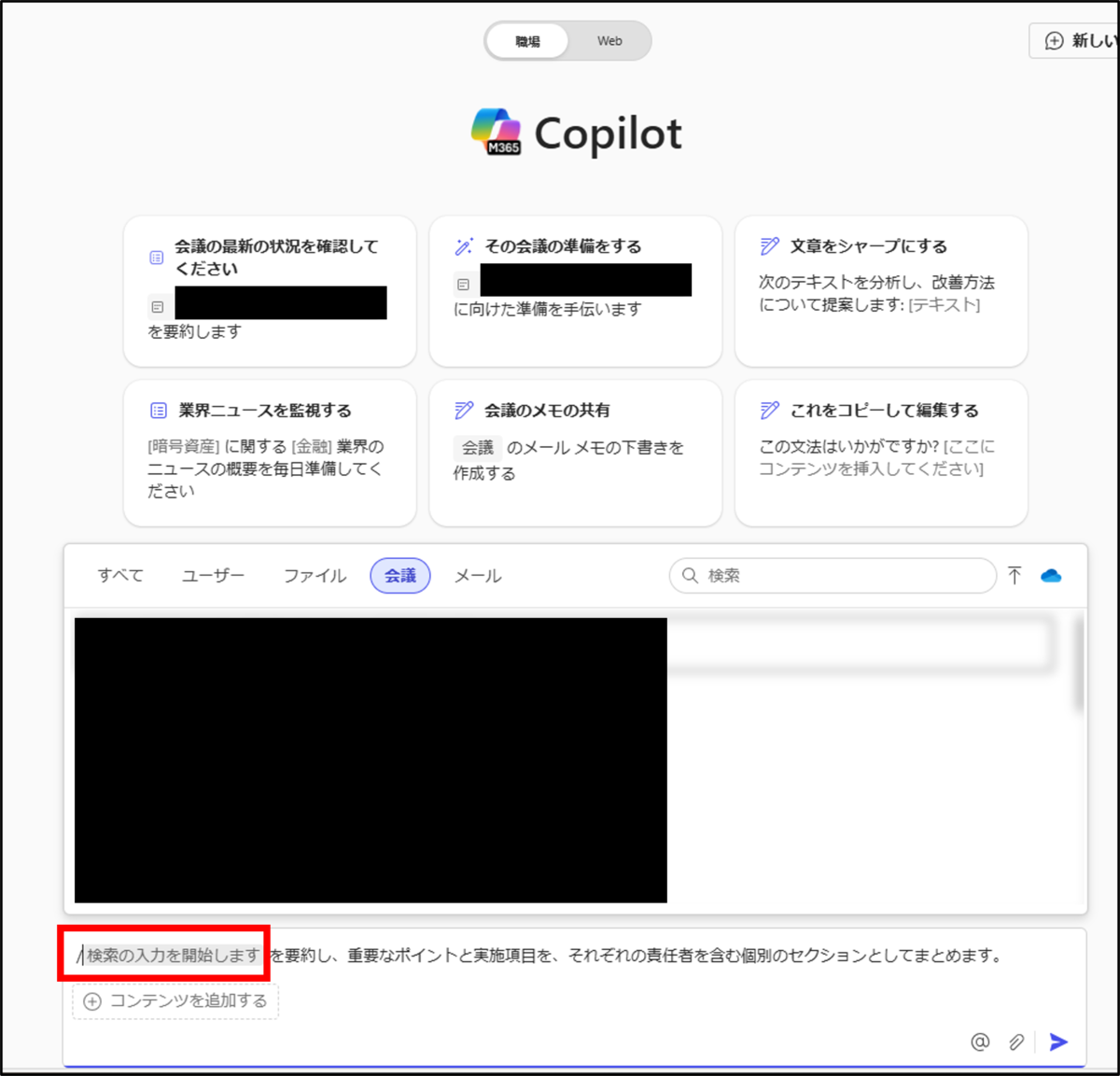Click the plus icon in コンテンツを追加する
This screenshot has height=1076, width=1120.
(92, 1001)
